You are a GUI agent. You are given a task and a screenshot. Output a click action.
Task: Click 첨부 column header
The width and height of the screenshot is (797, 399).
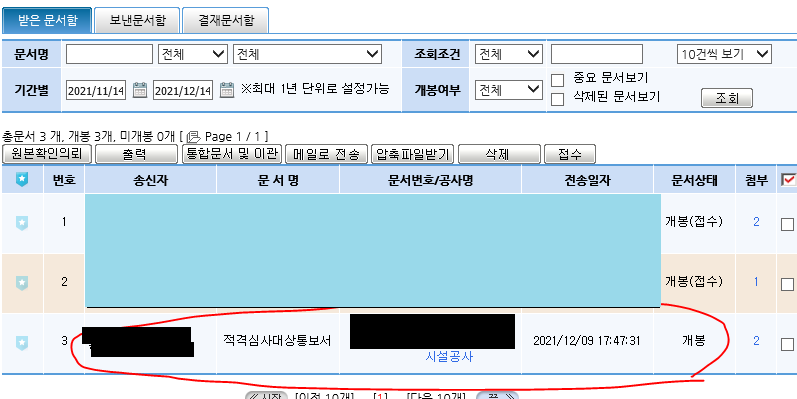pos(756,180)
